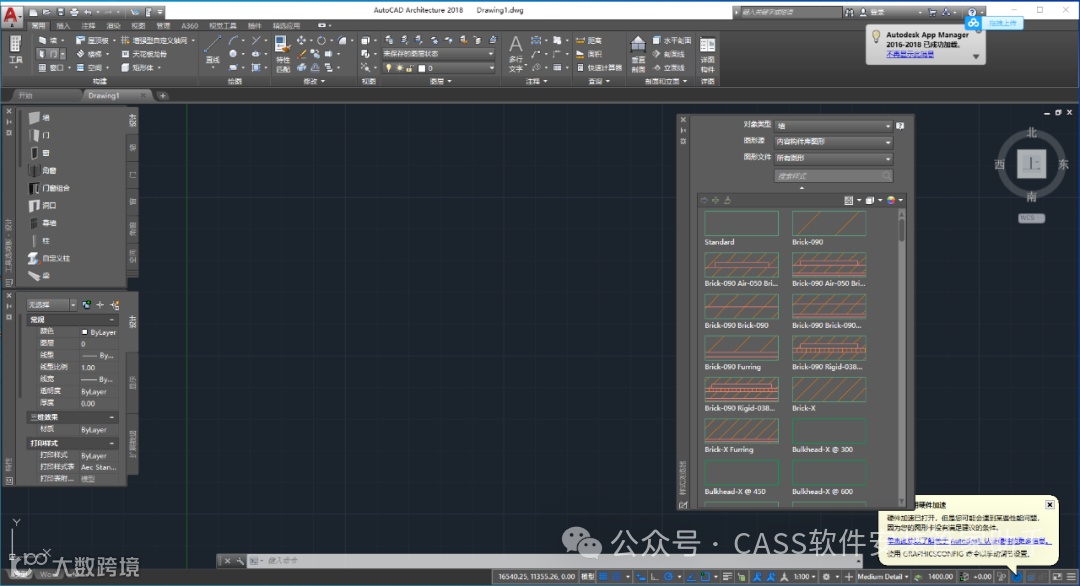This screenshot has width=1080, height=586.
Task: Open the 1:100 annotation scale dropdown
Action: point(804,577)
